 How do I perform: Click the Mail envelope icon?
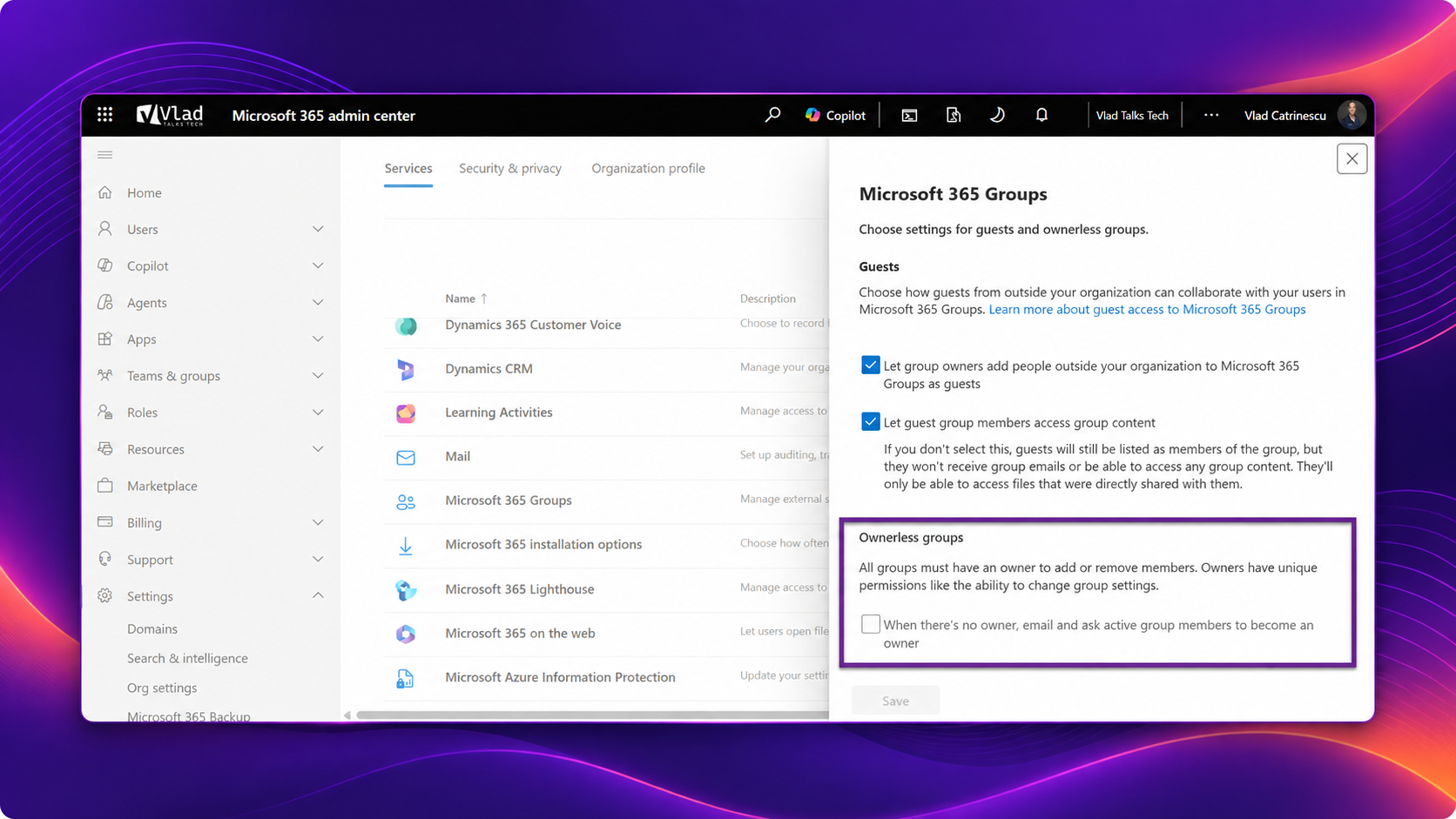(406, 457)
